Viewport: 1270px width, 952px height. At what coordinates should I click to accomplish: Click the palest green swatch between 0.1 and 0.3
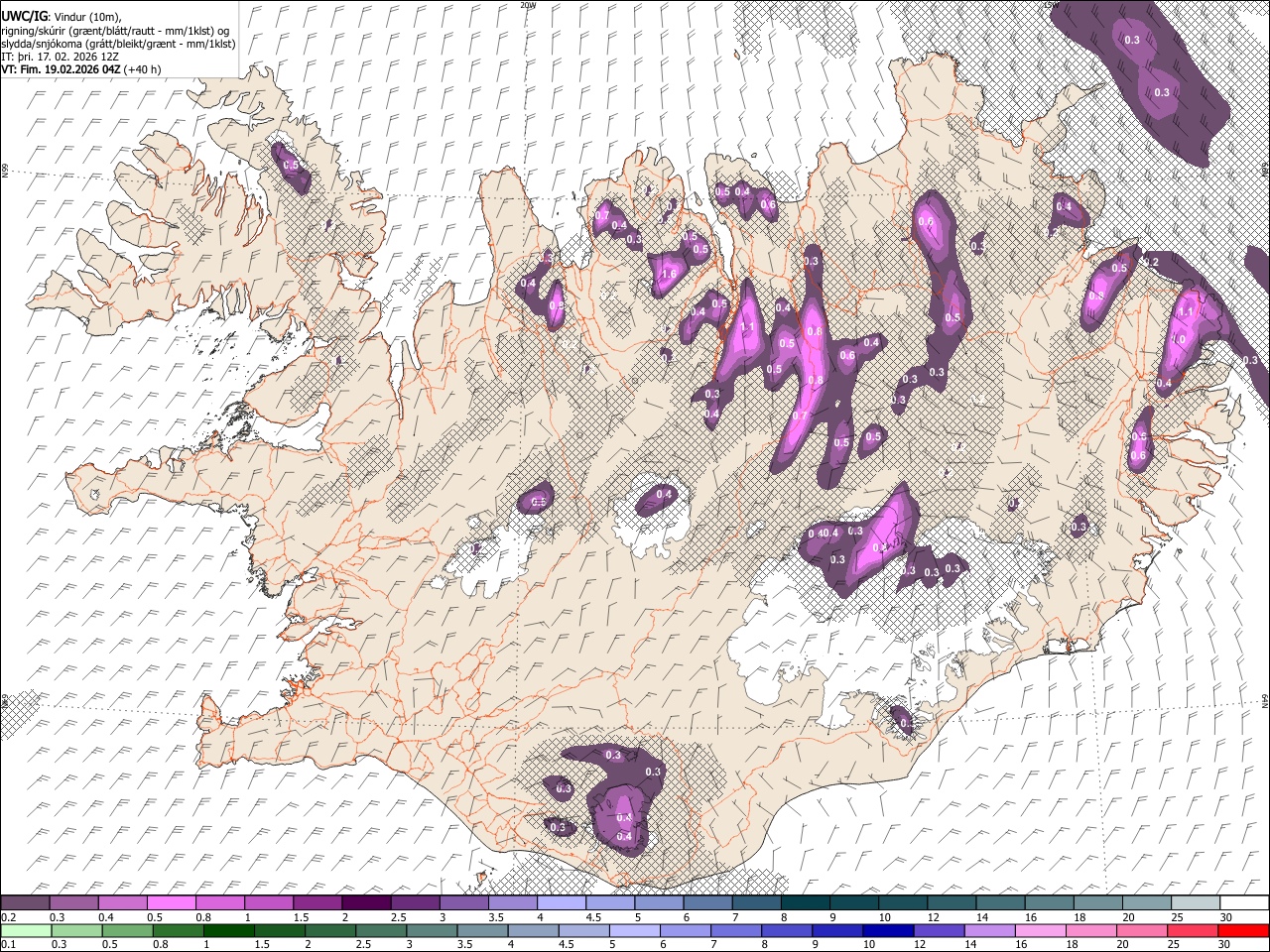click(x=26, y=930)
